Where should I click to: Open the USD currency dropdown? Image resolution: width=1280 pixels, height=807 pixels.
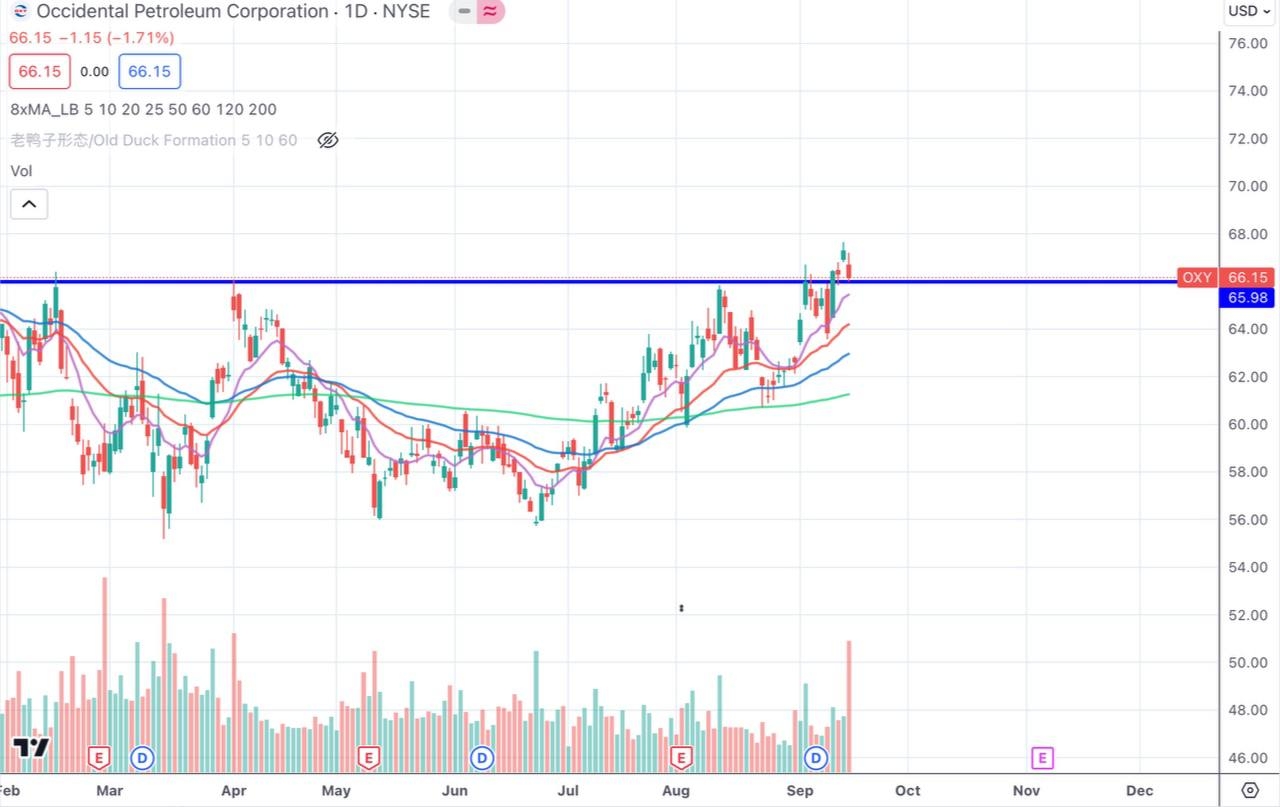point(1250,12)
